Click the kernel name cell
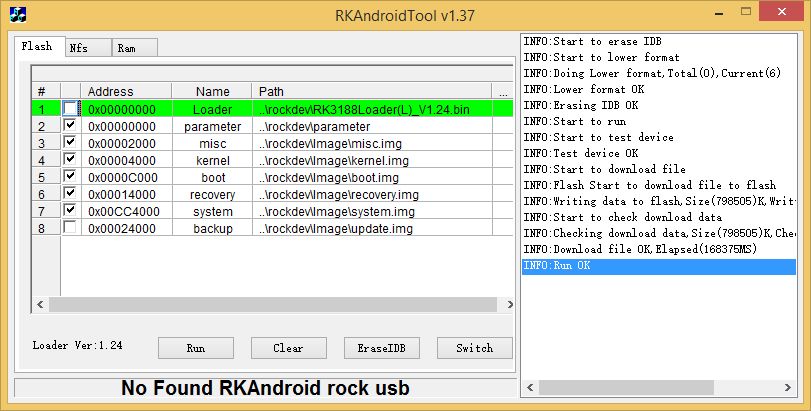Screen dimensions: 811x411 point(212,160)
